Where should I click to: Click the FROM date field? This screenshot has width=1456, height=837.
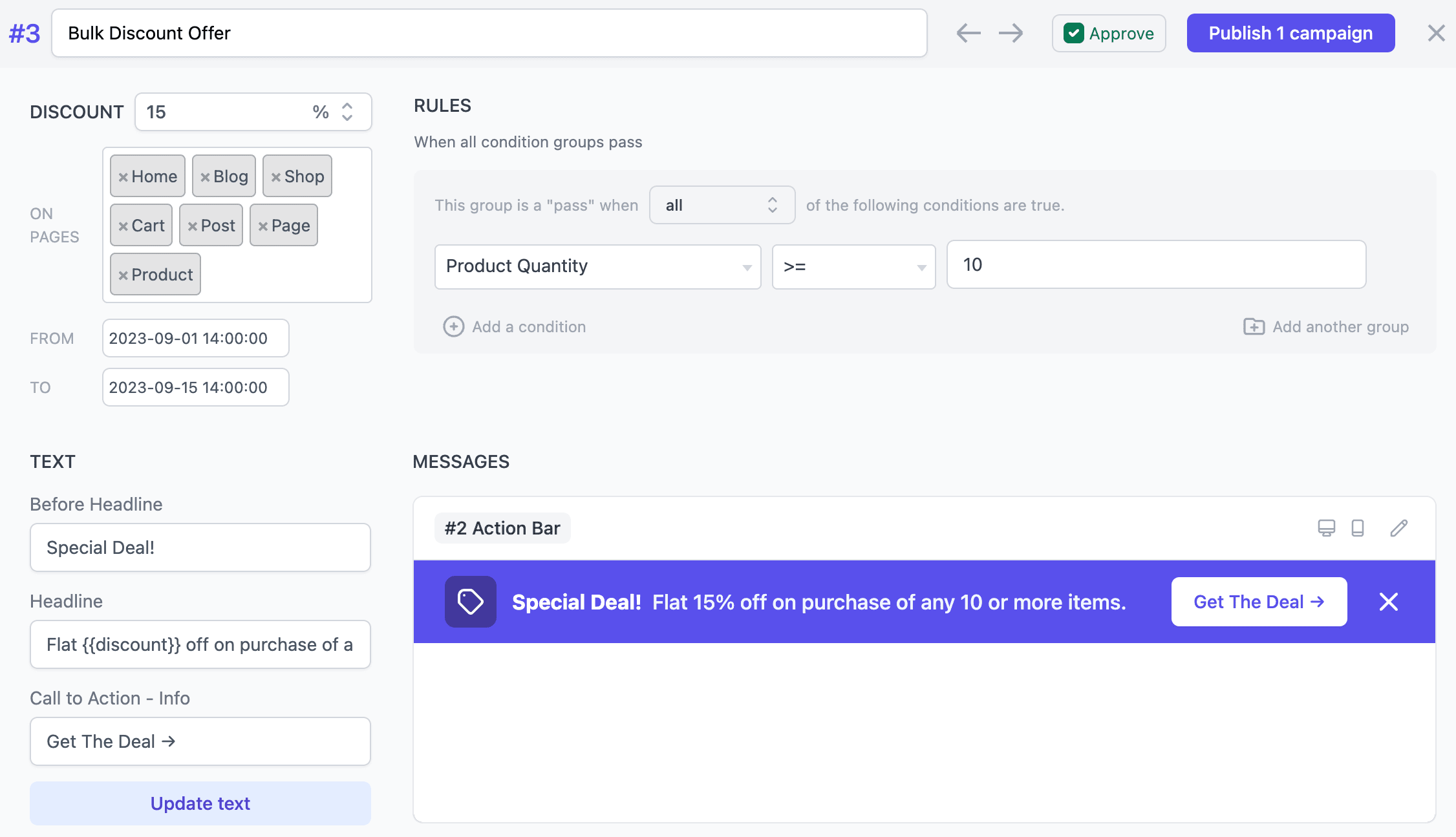[195, 338]
